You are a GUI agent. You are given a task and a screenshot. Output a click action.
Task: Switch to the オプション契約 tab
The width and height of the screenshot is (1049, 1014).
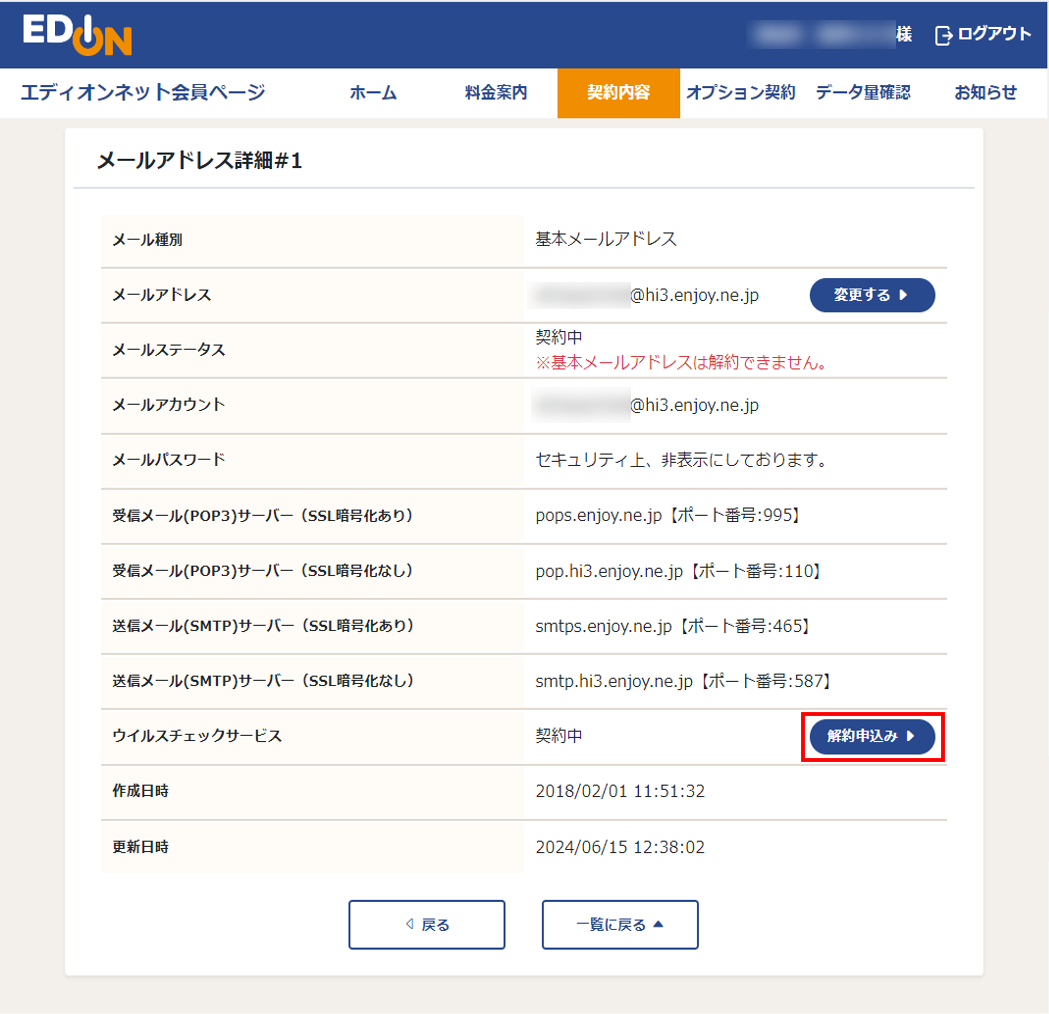(741, 92)
